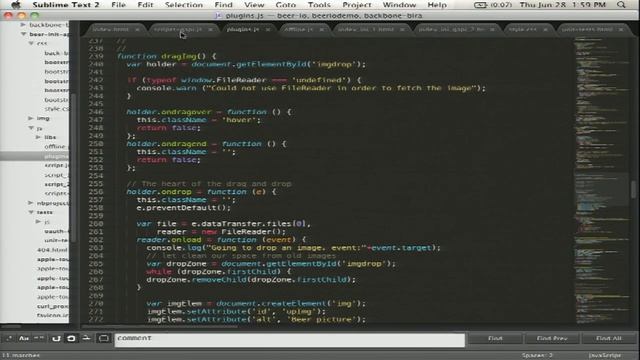Open style.css in the sidebar

coord(57,109)
